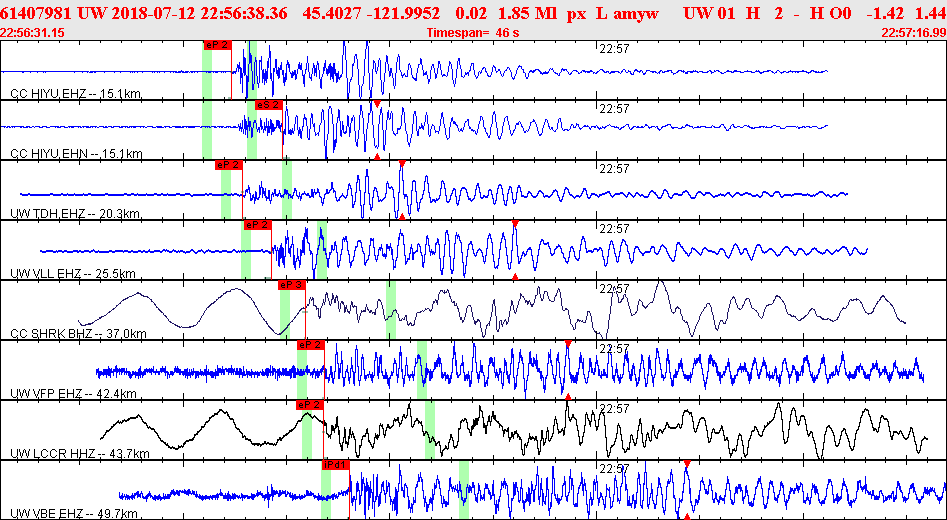Image resolution: width=947 pixels, height=520 pixels.
Task: Click the 1.44 value at header end
Action: coord(931,13)
